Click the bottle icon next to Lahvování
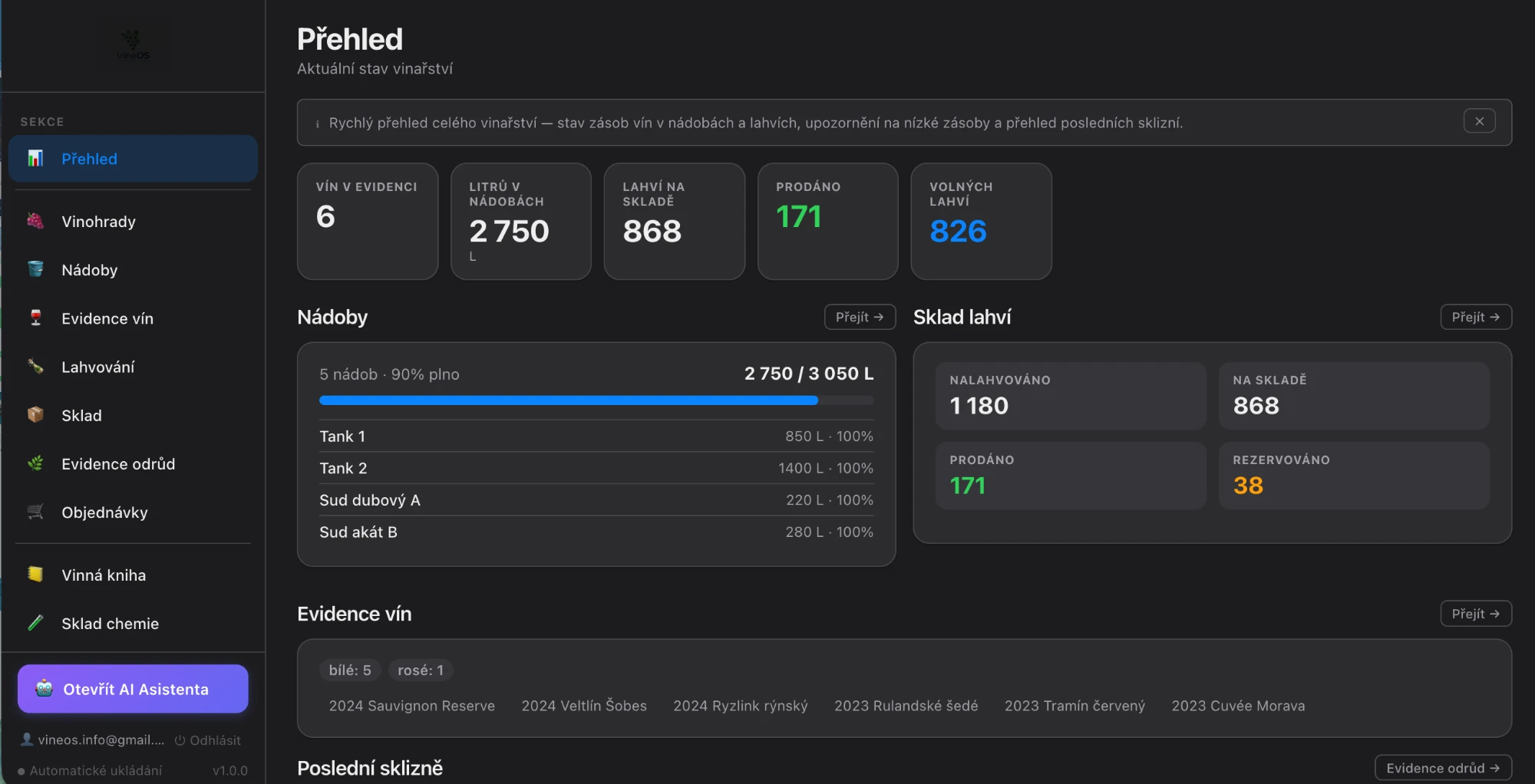 [35, 366]
